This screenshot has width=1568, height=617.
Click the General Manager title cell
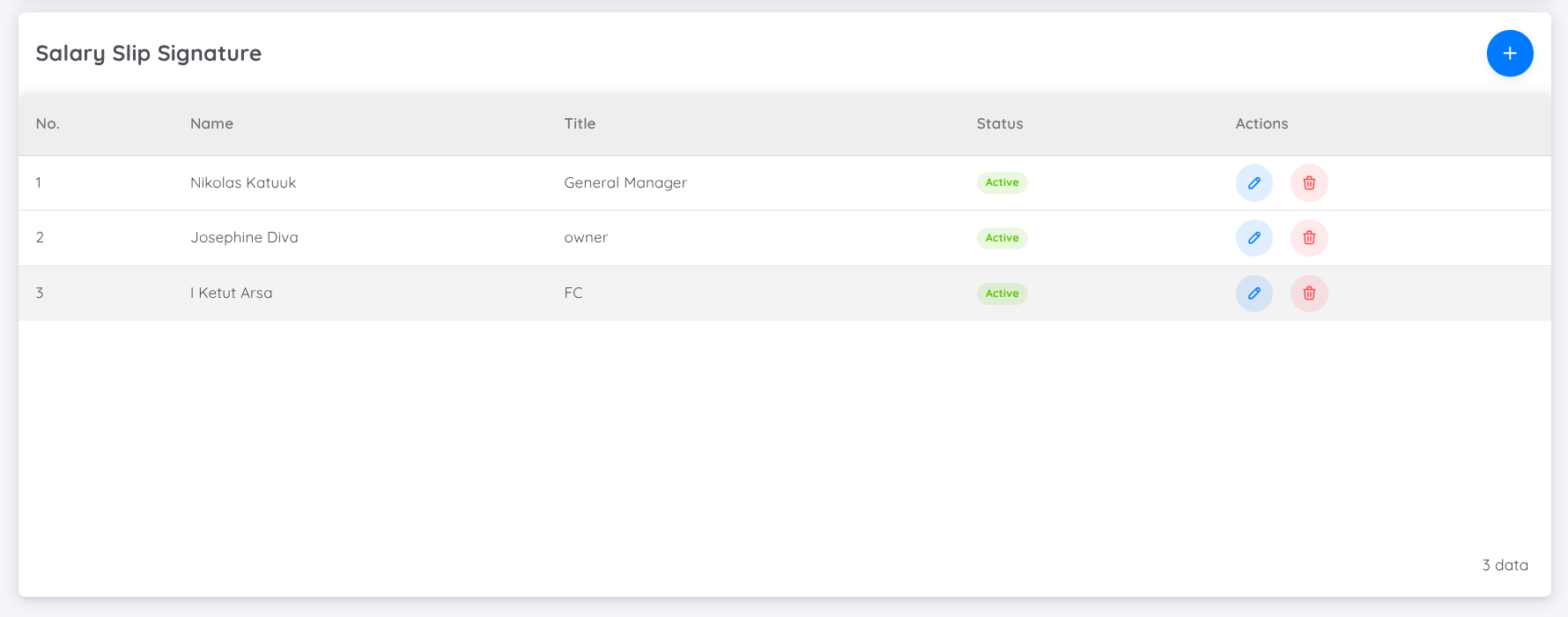tap(625, 183)
